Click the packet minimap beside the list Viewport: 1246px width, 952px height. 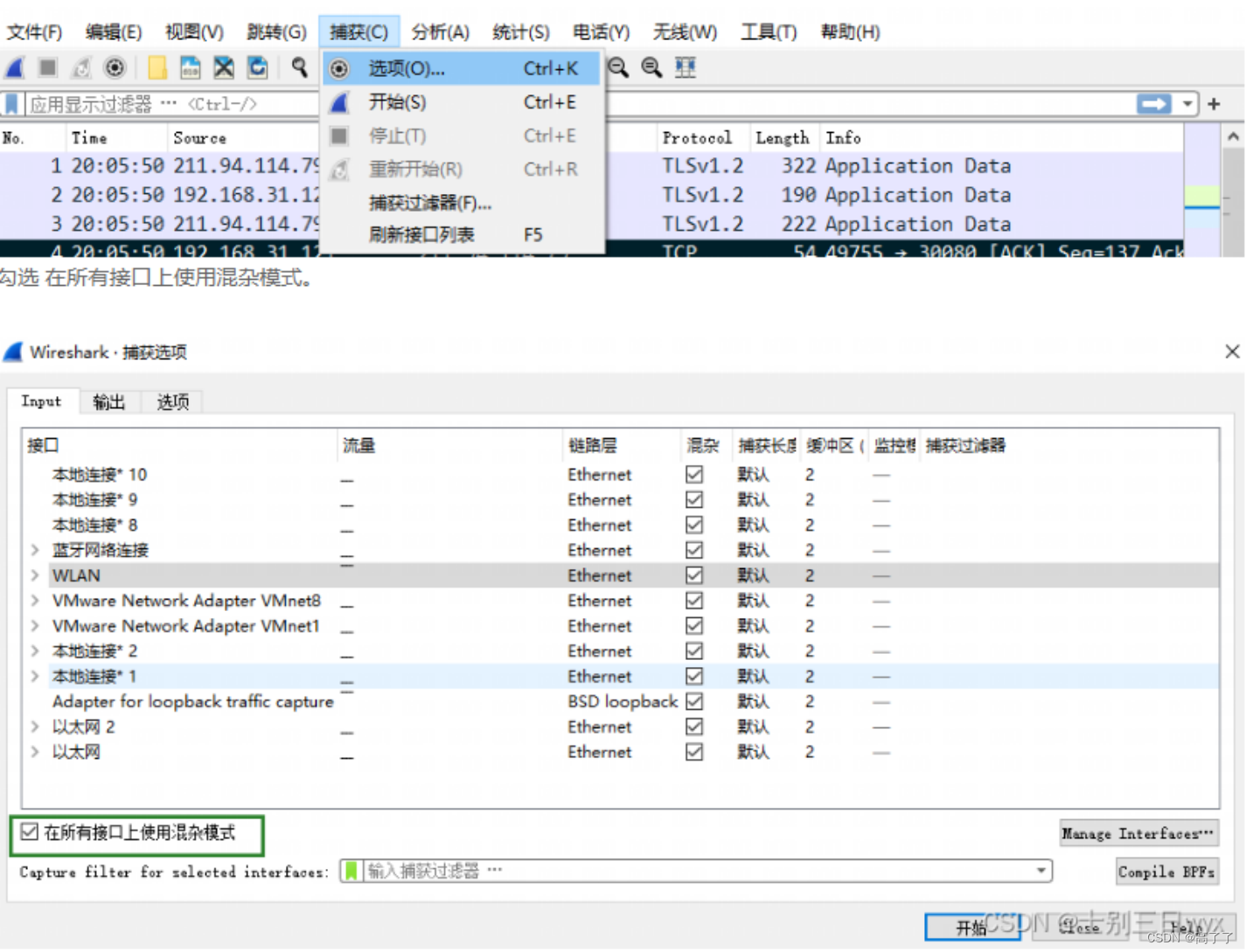click(x=1202, y=188)
